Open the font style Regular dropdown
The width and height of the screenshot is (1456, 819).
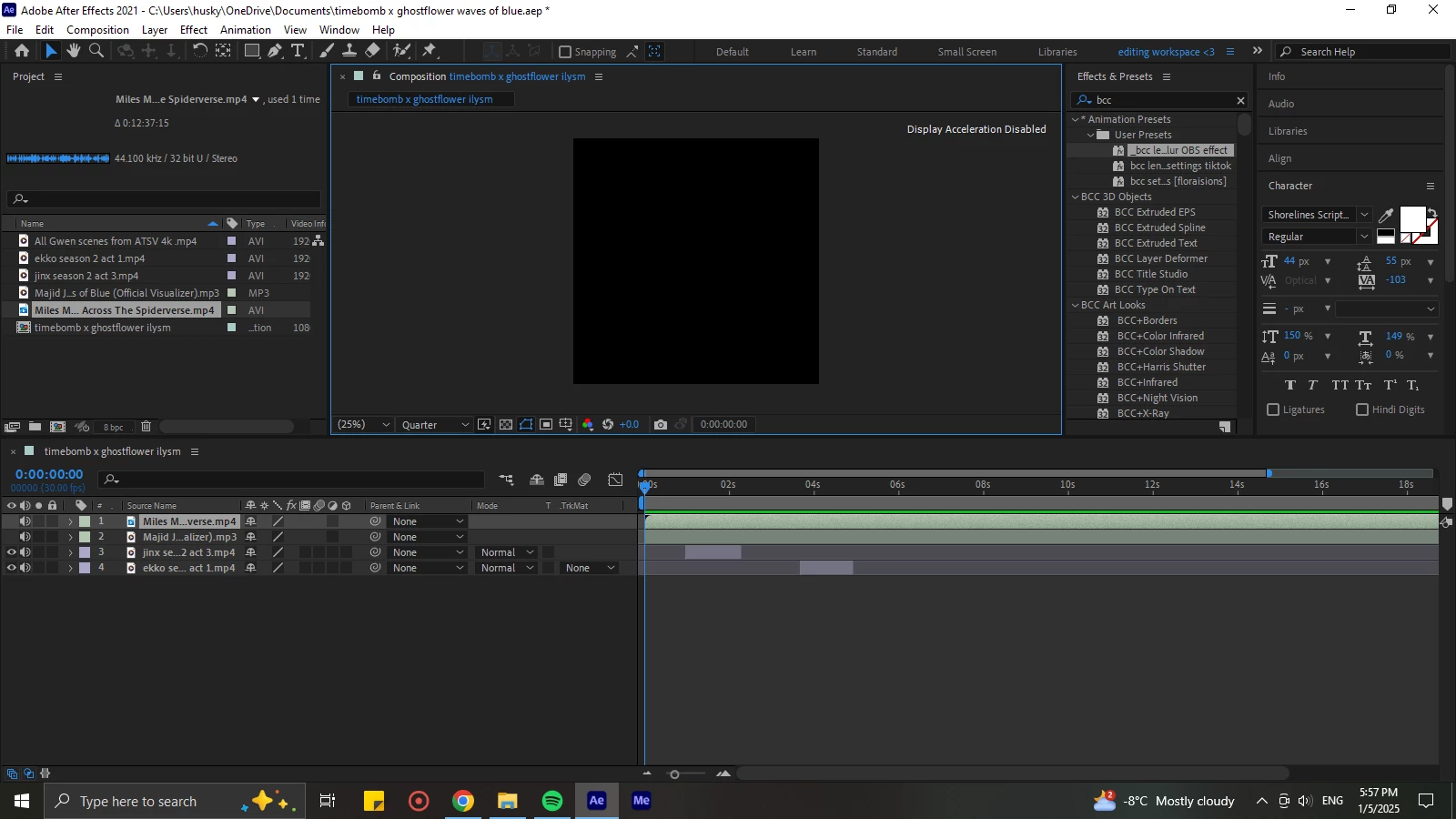pos(1317,237)
